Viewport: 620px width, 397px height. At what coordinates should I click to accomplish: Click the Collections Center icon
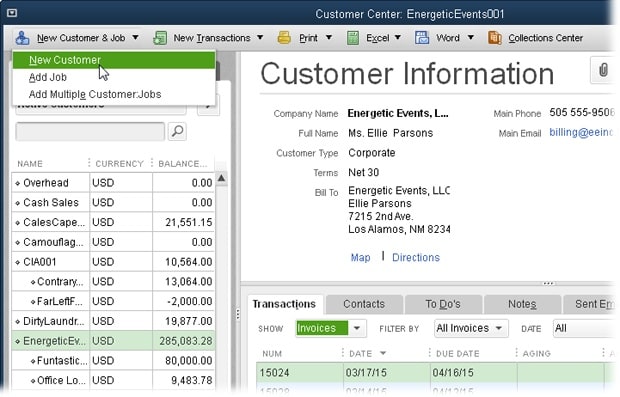(495, 38)
